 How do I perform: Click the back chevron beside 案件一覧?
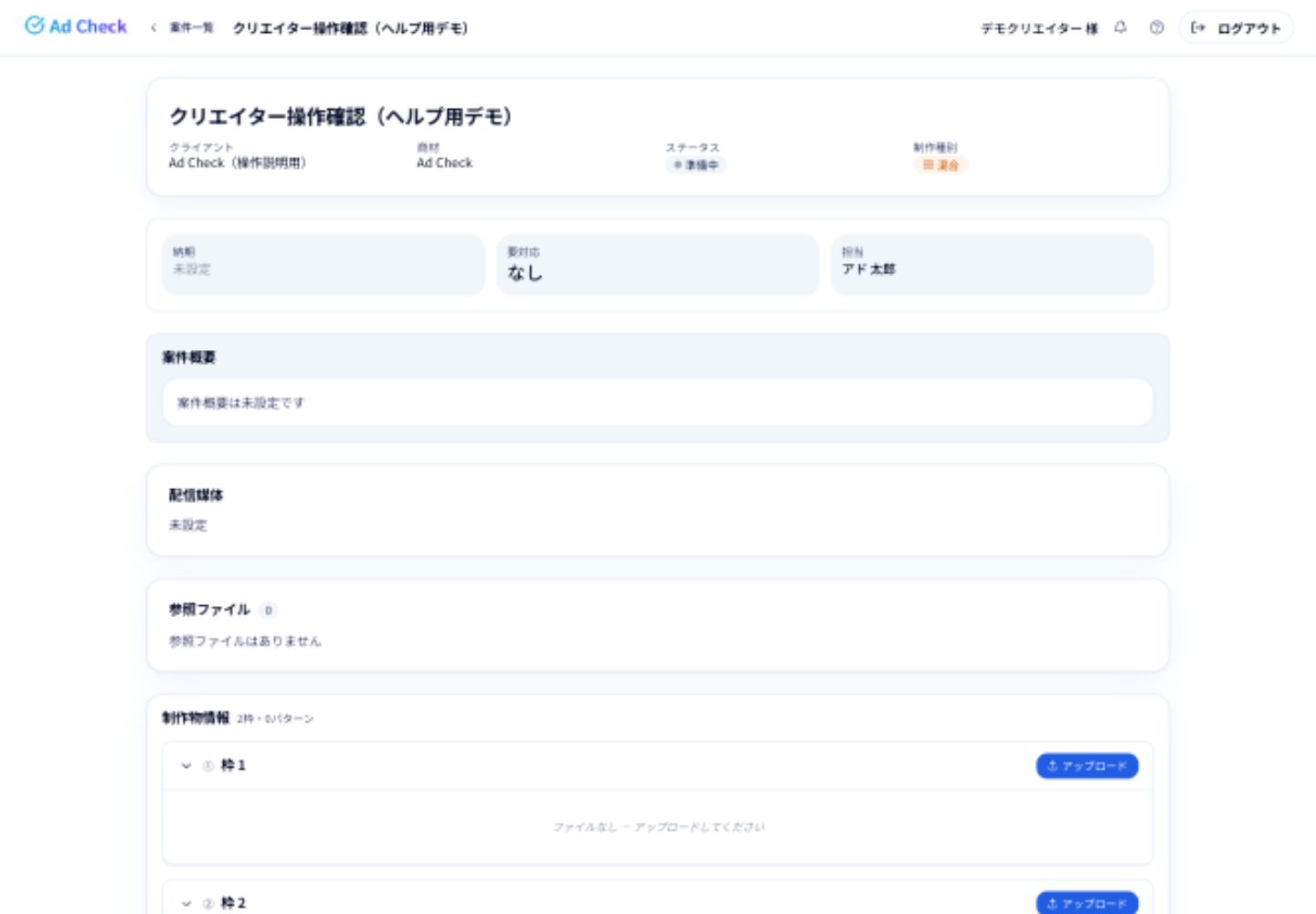(x=154, y=27)
